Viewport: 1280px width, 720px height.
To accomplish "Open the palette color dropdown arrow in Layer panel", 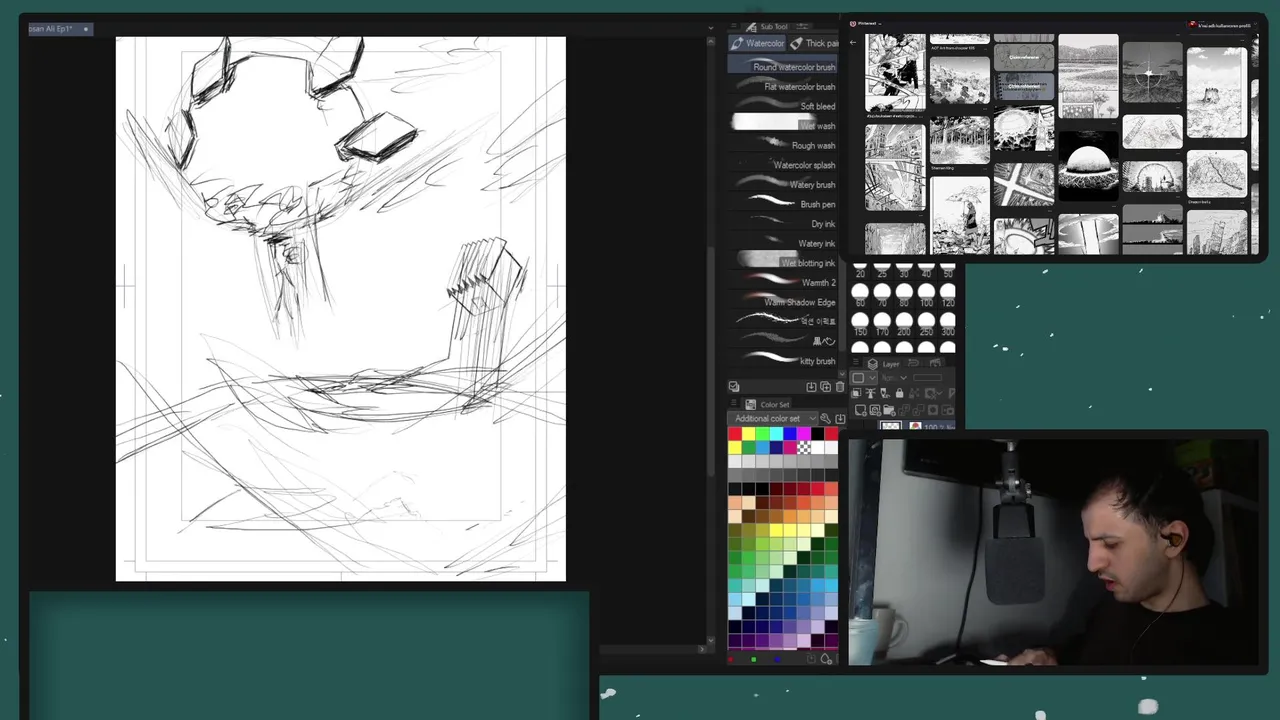I will [872, 378].
